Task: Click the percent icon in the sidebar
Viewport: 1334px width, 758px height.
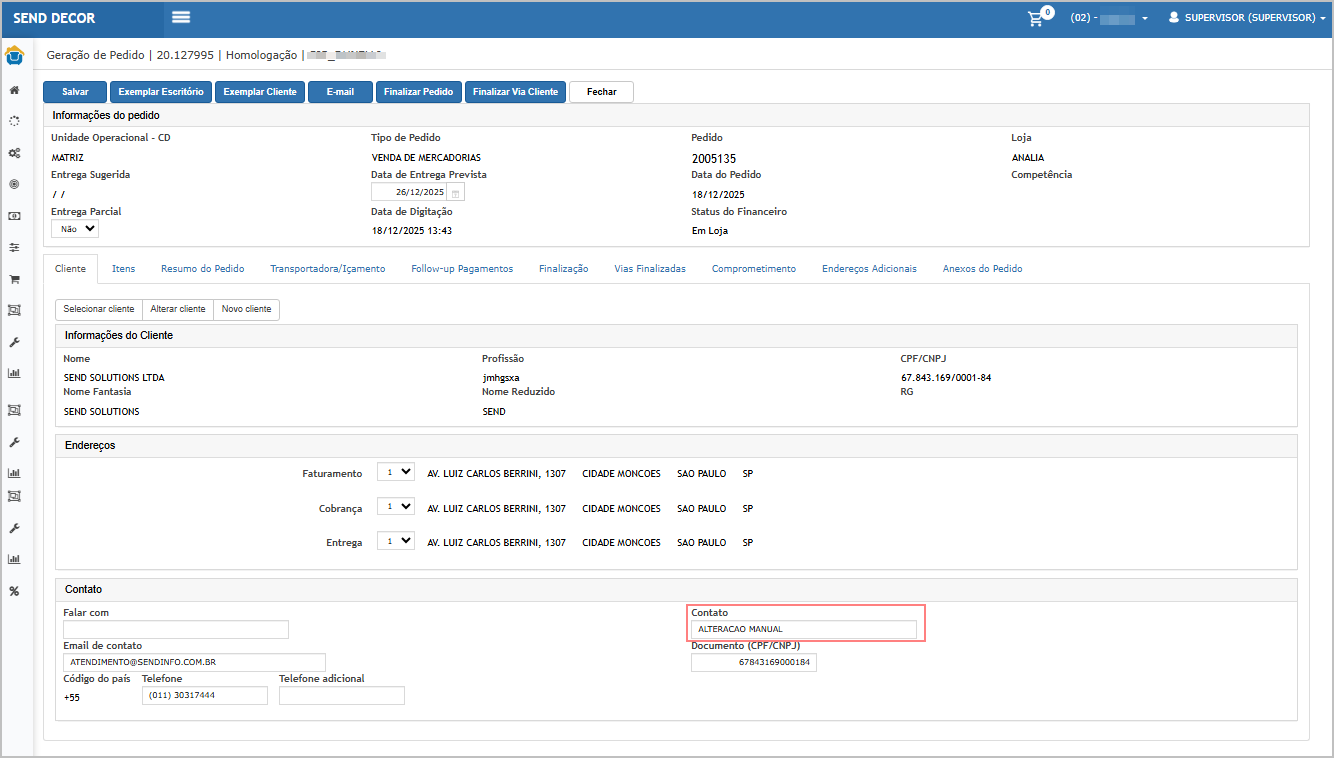Action: 14,591
